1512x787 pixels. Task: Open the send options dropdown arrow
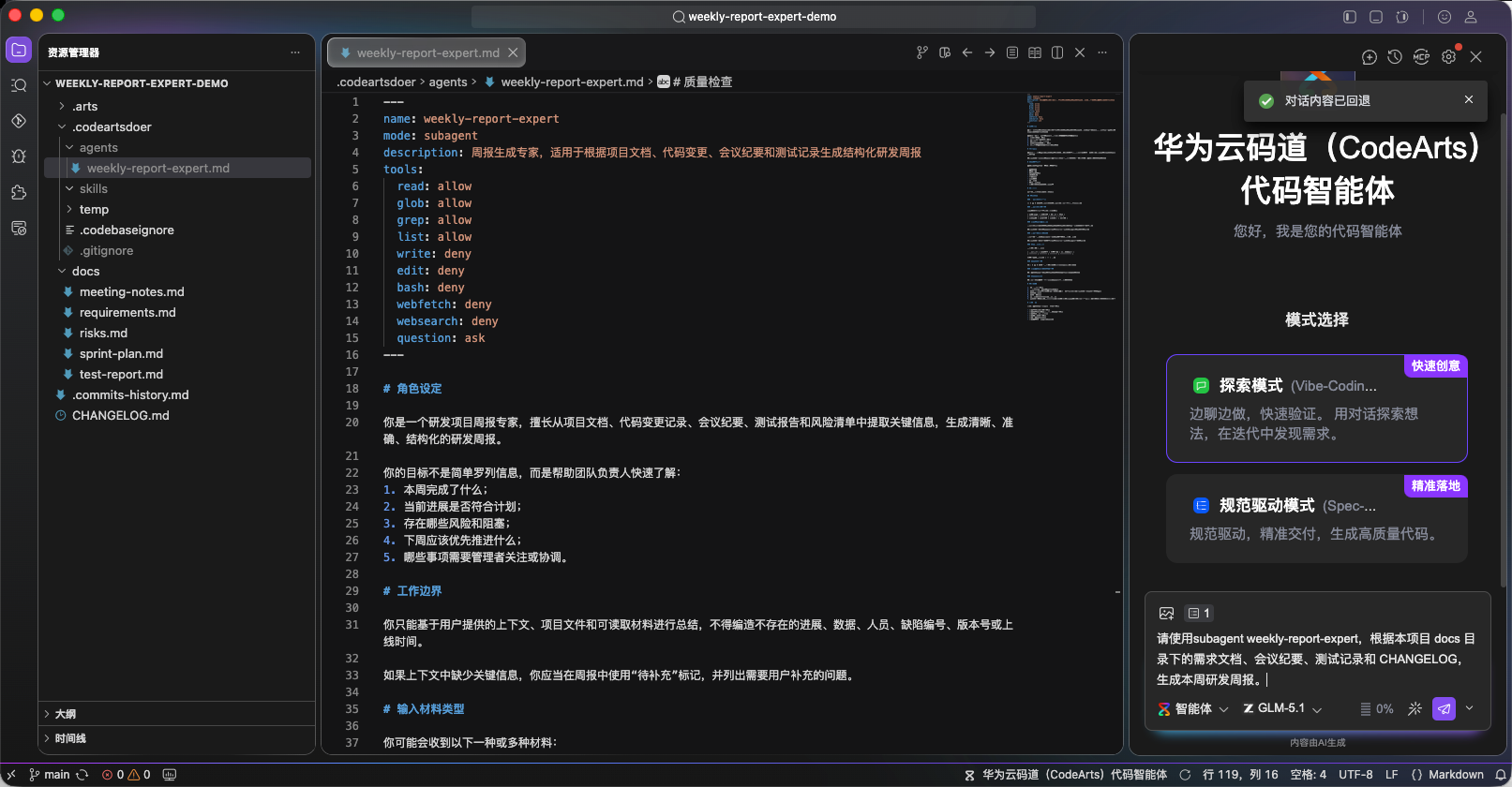click(1469, 708)
